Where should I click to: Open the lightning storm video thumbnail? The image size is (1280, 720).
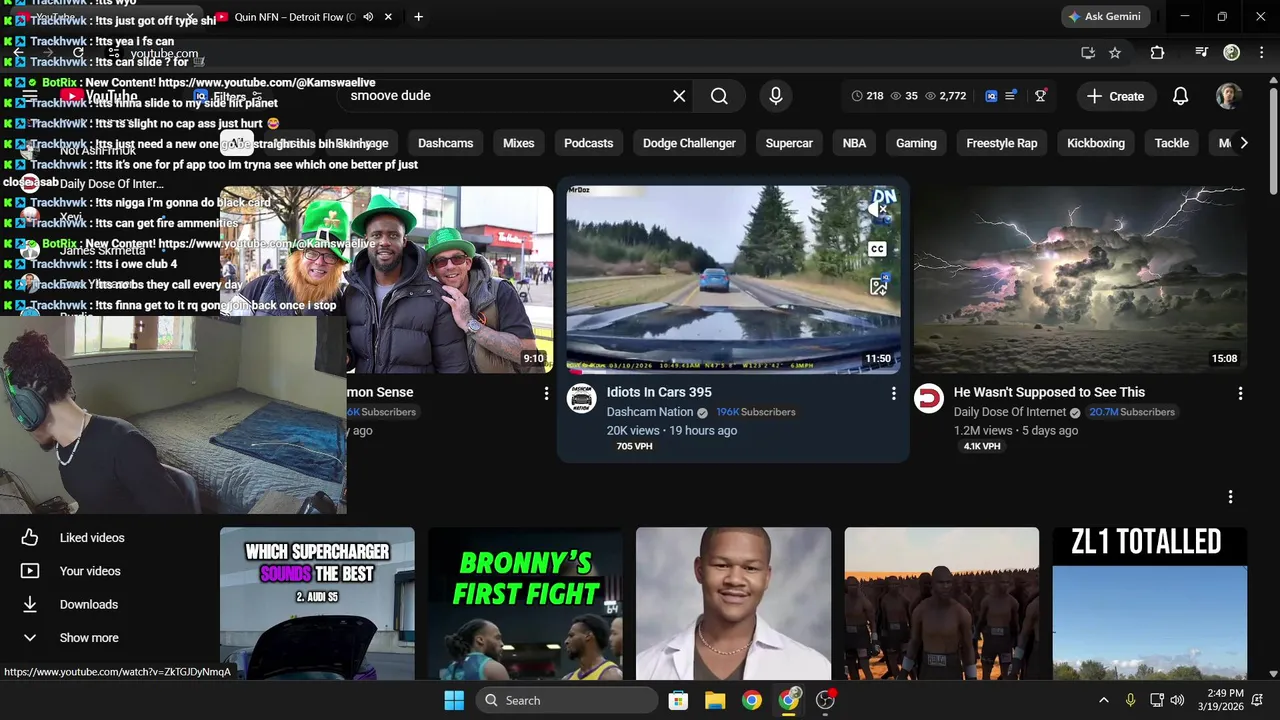1080,279
